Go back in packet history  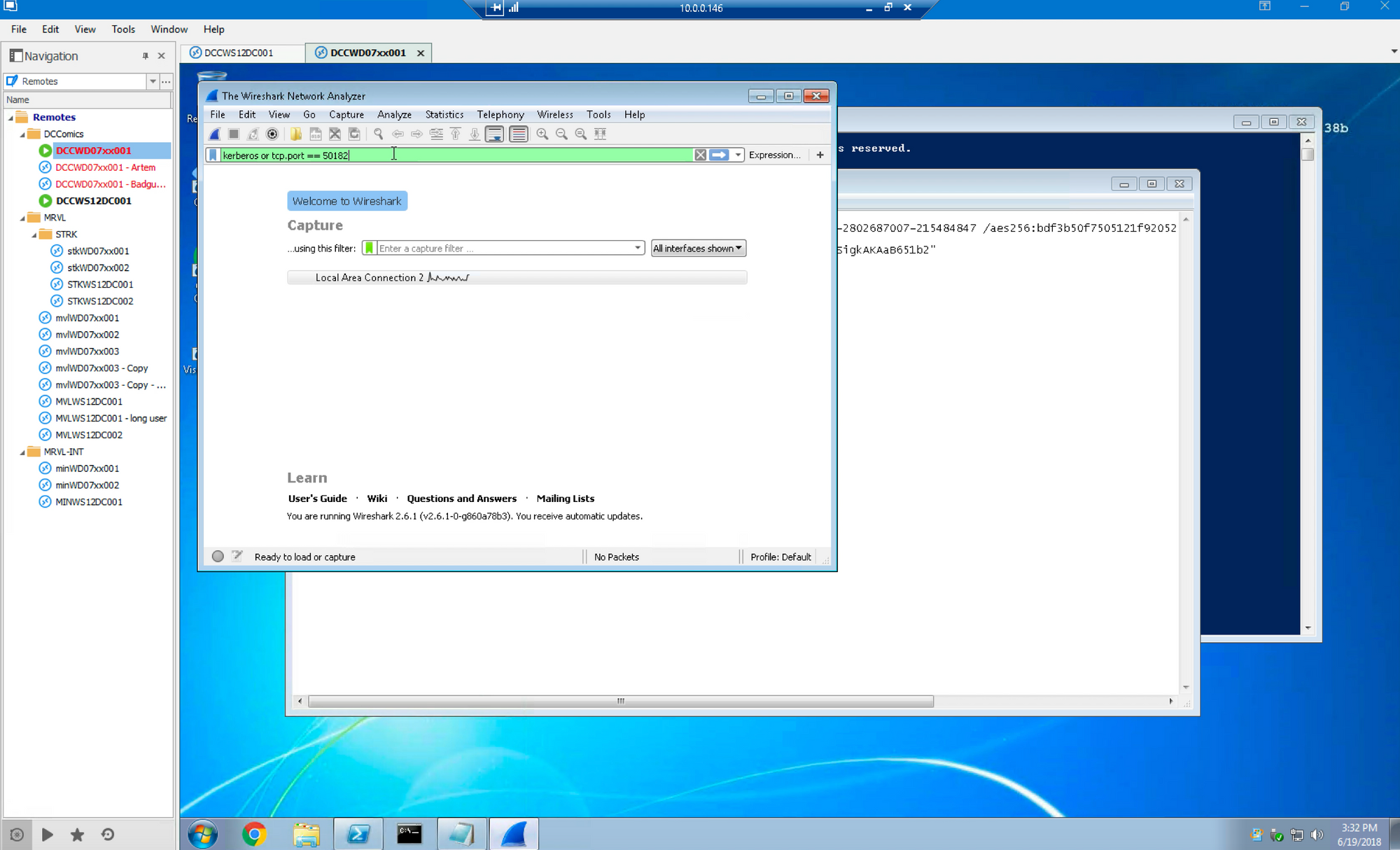398,134
